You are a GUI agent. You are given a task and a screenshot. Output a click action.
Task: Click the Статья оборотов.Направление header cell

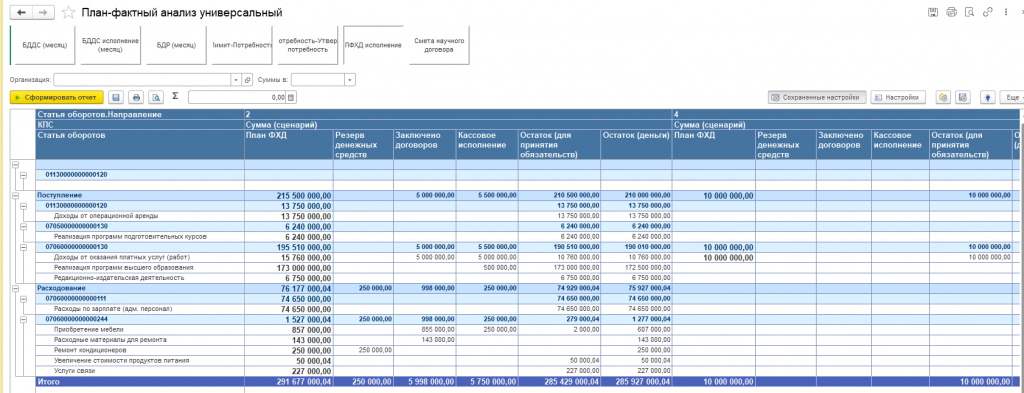coord(140,114)
